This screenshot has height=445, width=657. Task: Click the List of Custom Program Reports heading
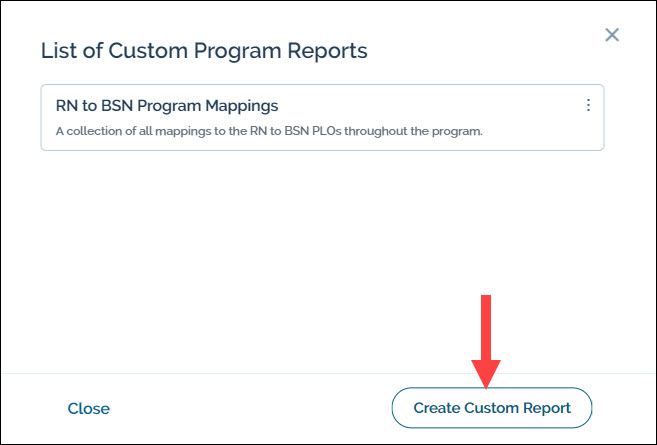(x=203, y=49)
